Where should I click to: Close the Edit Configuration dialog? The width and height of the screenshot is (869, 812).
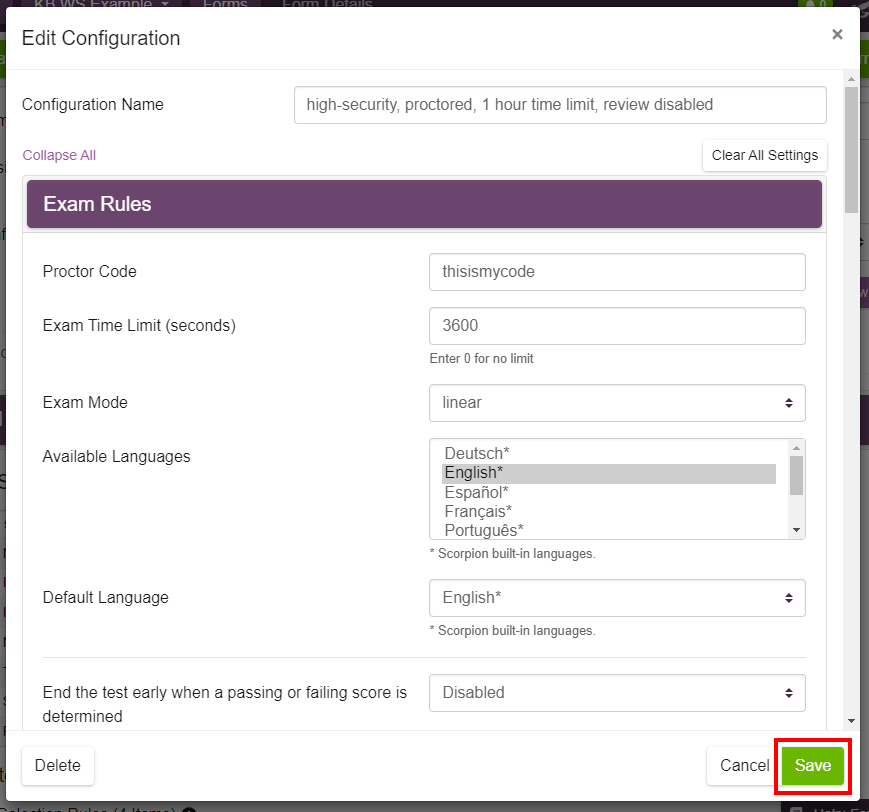coord(837,34)
